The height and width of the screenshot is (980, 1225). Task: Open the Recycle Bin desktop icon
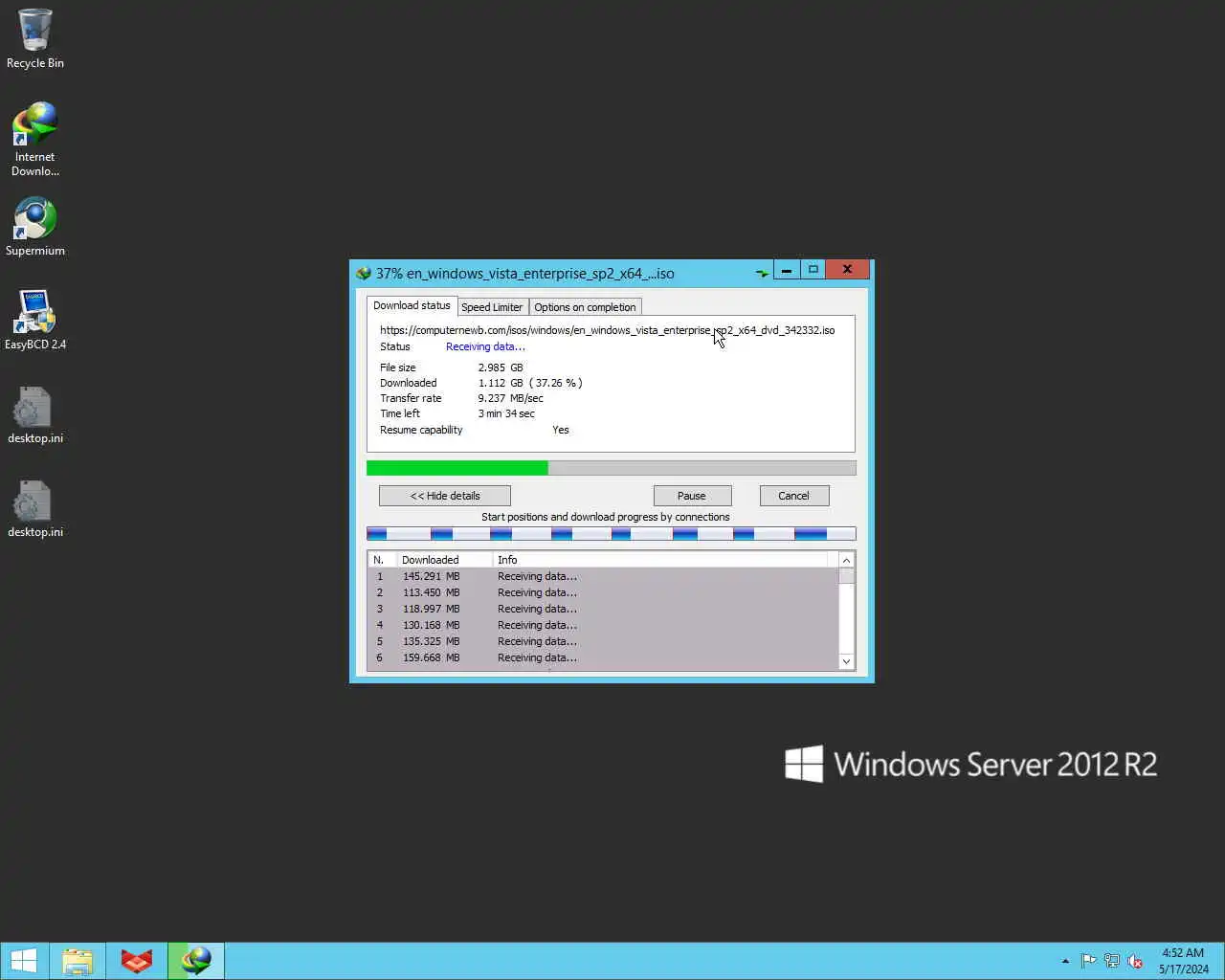click(x=35, y=39)
